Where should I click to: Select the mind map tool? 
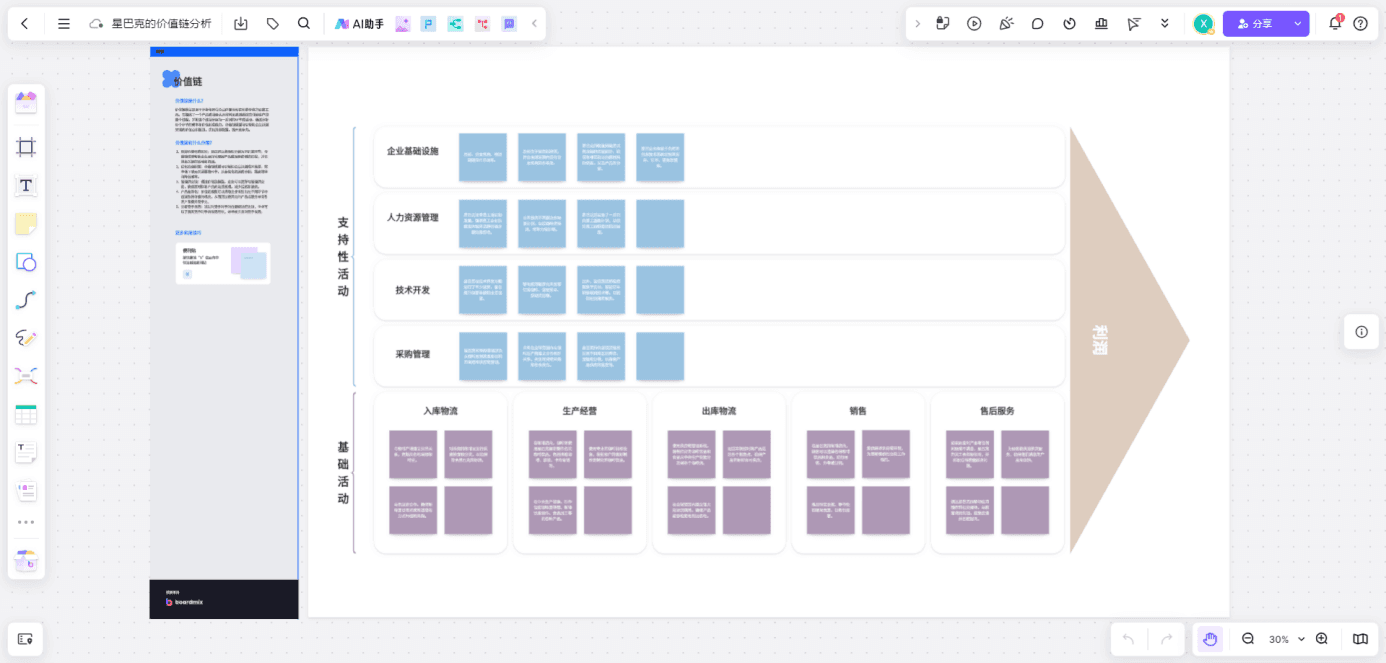(26, 376)
